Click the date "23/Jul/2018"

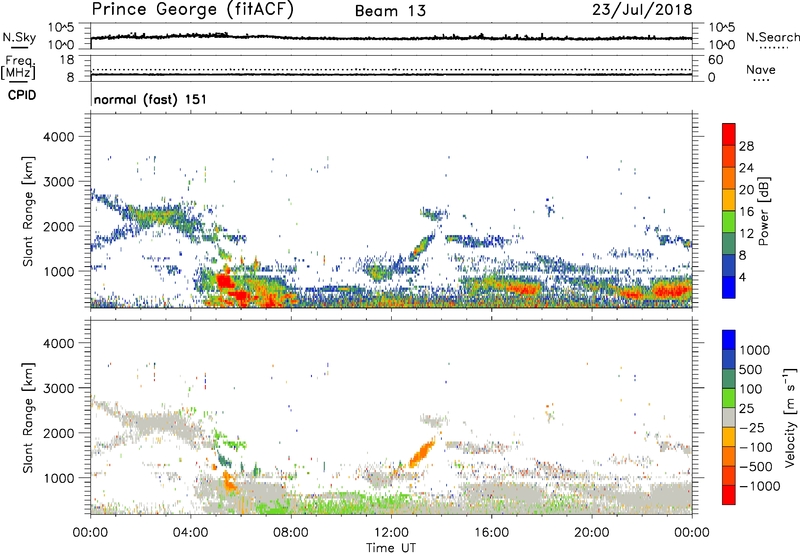pyautogui.click(x=642, y=10)
